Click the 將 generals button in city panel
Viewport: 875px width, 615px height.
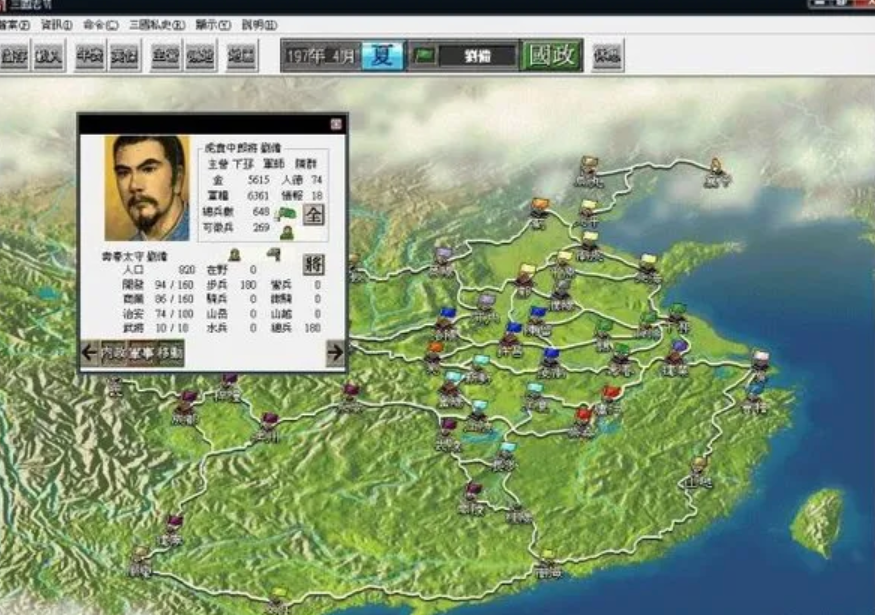(x=313, y=264)
